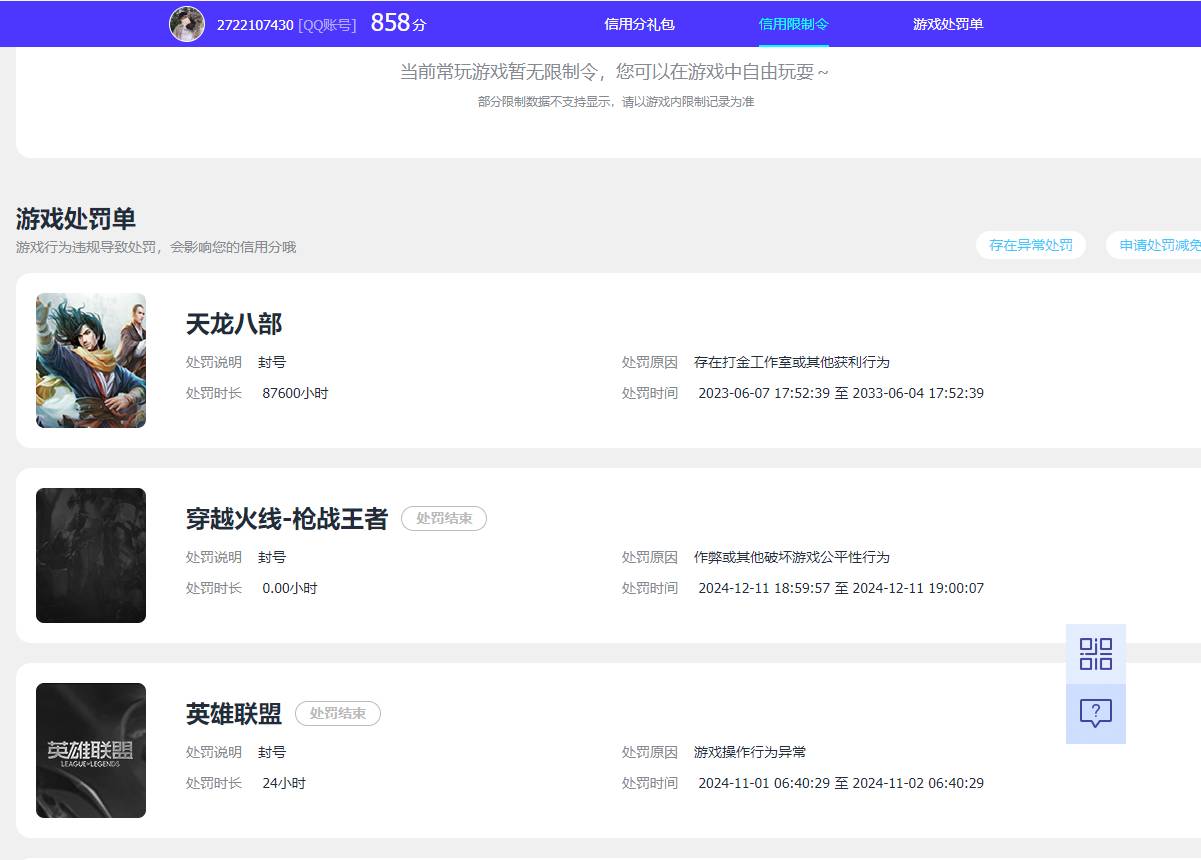
Task: Click the question mark feedback icon
Action: [1096, 712]
